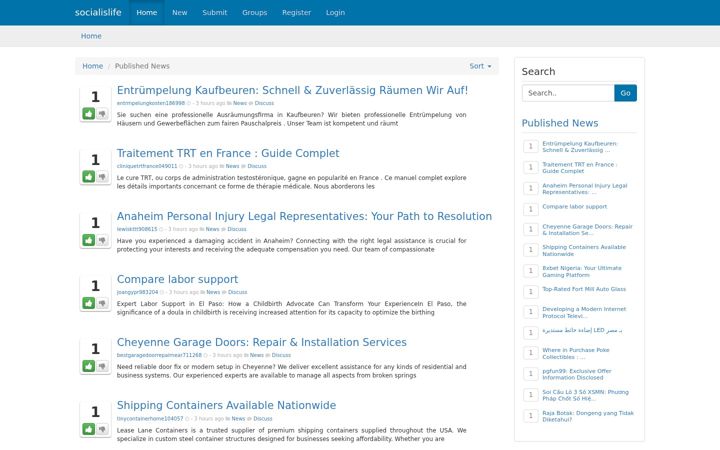Upvote the Entrümpelung Kaufbeuren post
Viewport: 720px width, 450px height.
89,113
